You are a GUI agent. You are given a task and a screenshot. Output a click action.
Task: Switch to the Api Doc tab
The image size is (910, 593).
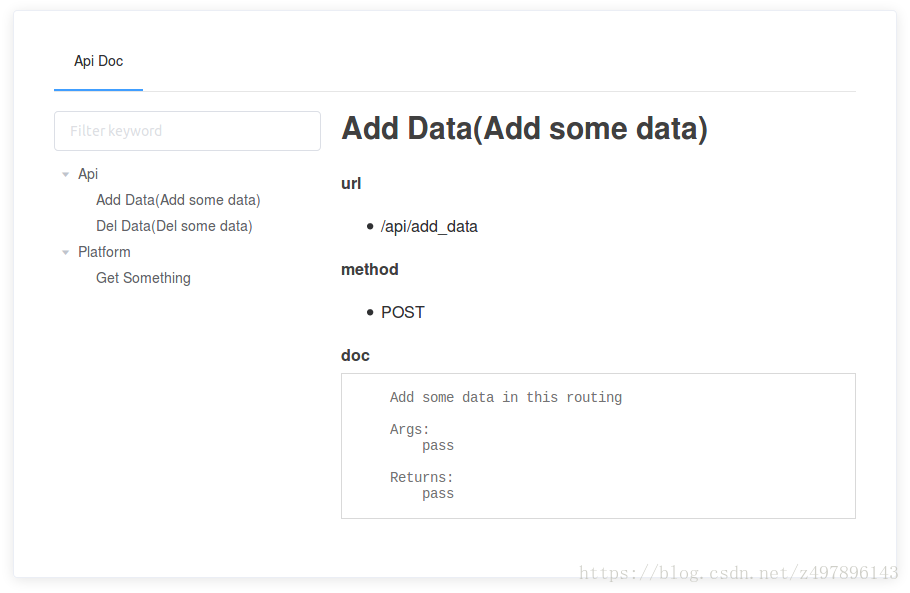tap(99, 61)
